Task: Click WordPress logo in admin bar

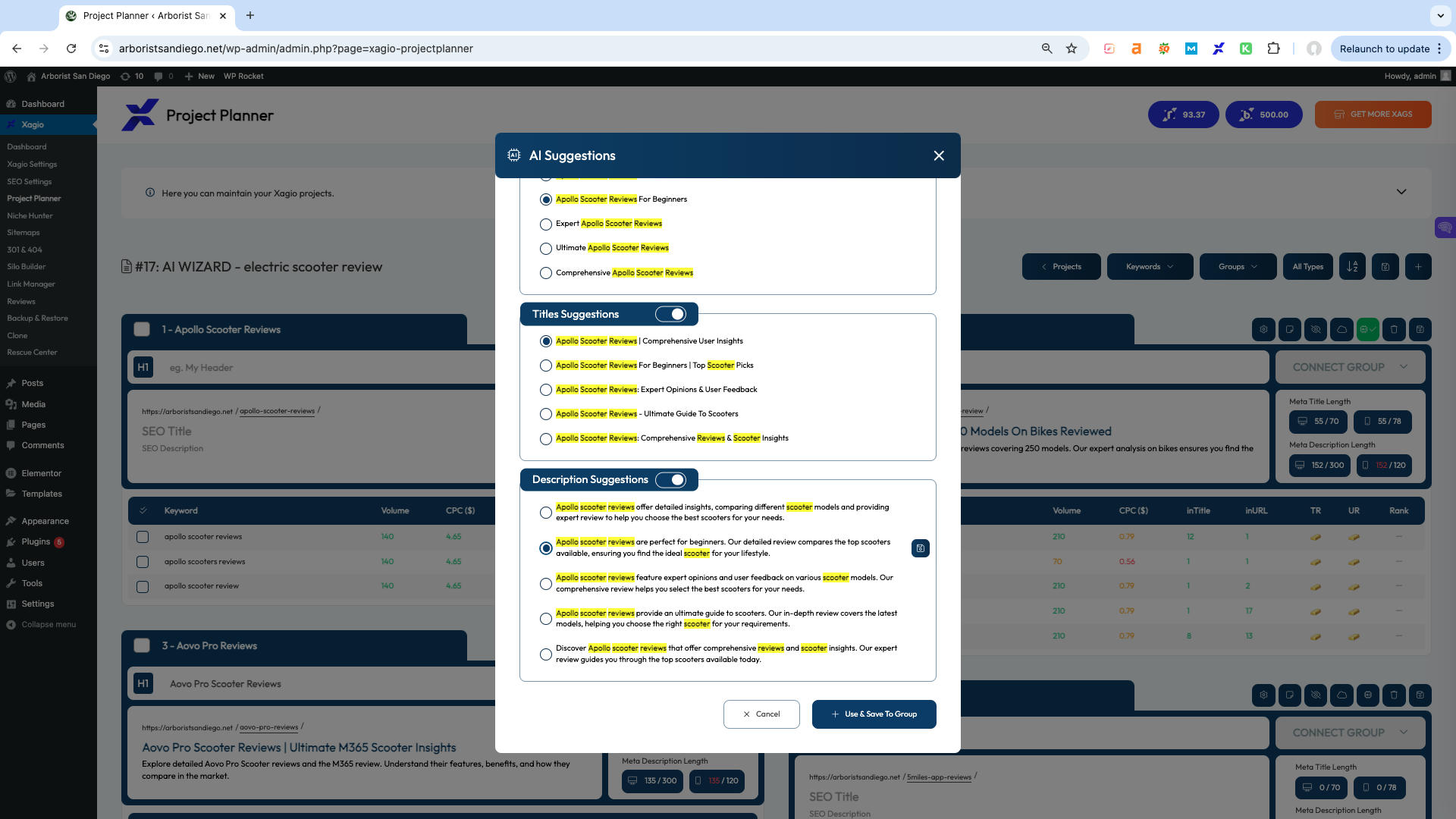Action: coord(11,76)
